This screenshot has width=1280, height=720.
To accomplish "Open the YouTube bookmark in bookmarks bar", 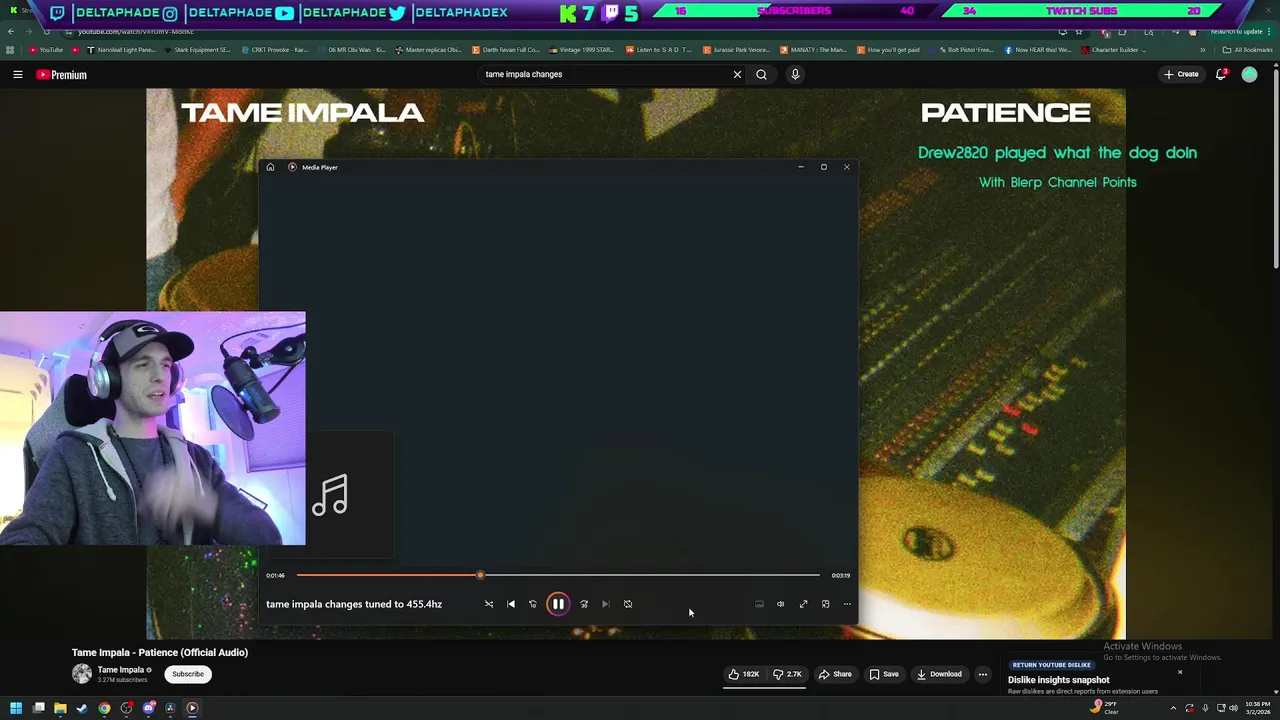I will [x=46, y=50].
